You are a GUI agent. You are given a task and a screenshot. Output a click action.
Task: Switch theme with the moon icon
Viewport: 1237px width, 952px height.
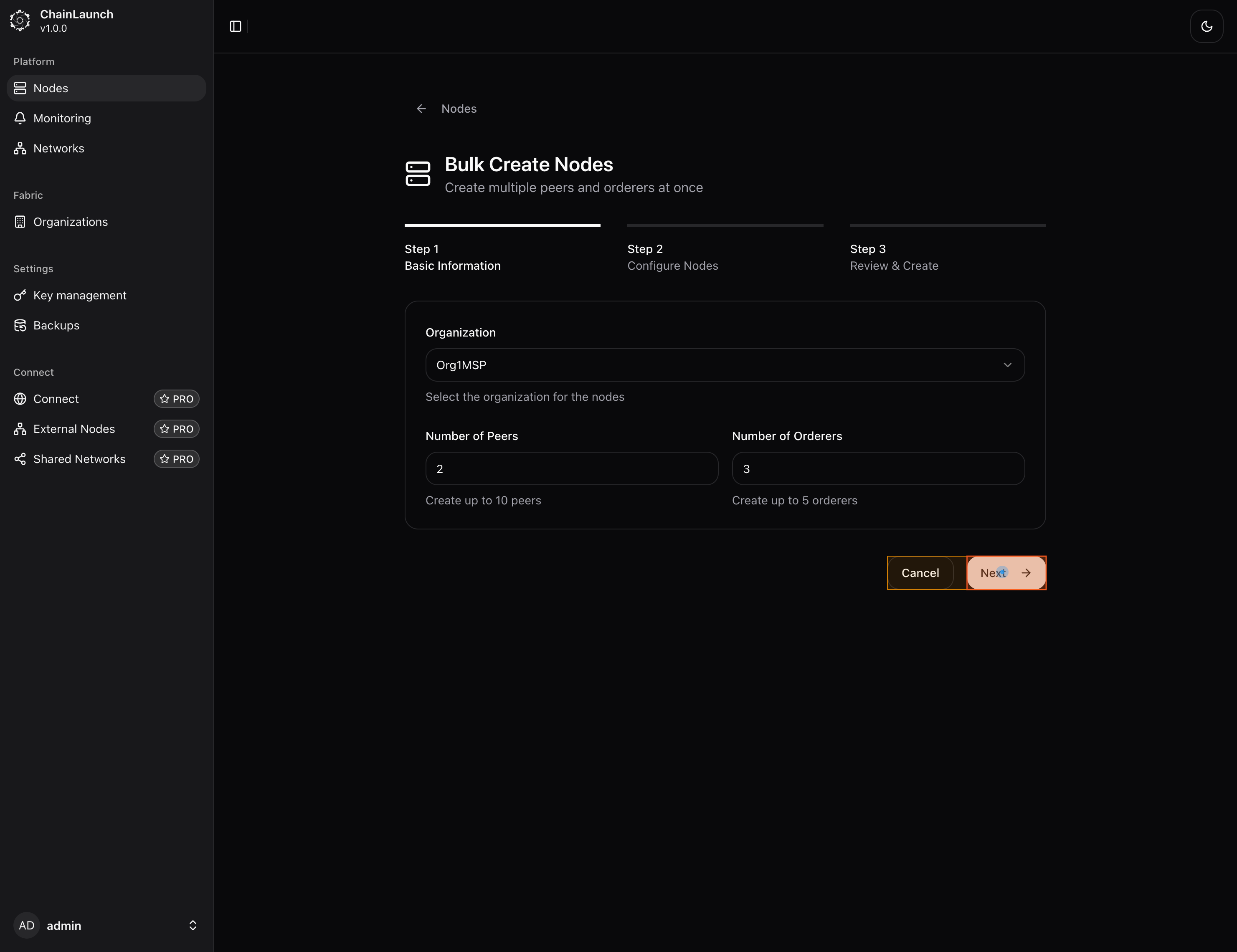click(1207, 27)
